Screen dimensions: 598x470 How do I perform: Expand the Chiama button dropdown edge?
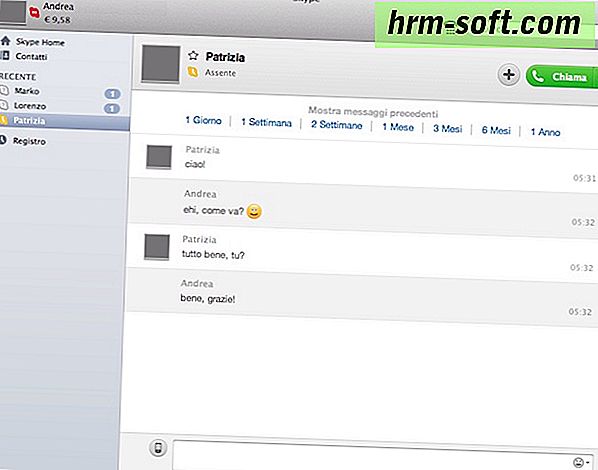coord(595,77)
